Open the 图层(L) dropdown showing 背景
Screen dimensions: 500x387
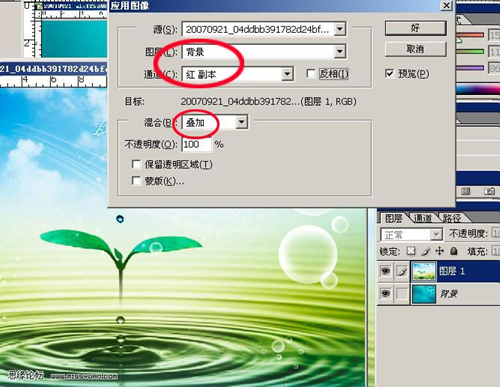point(340,51)
